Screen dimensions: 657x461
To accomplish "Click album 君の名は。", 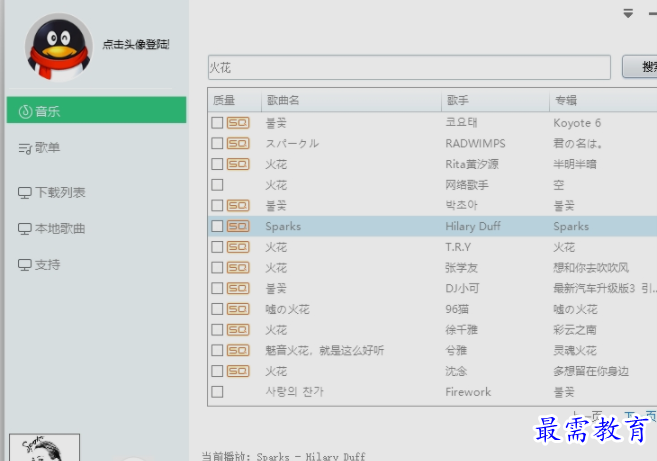I will 577,143.
